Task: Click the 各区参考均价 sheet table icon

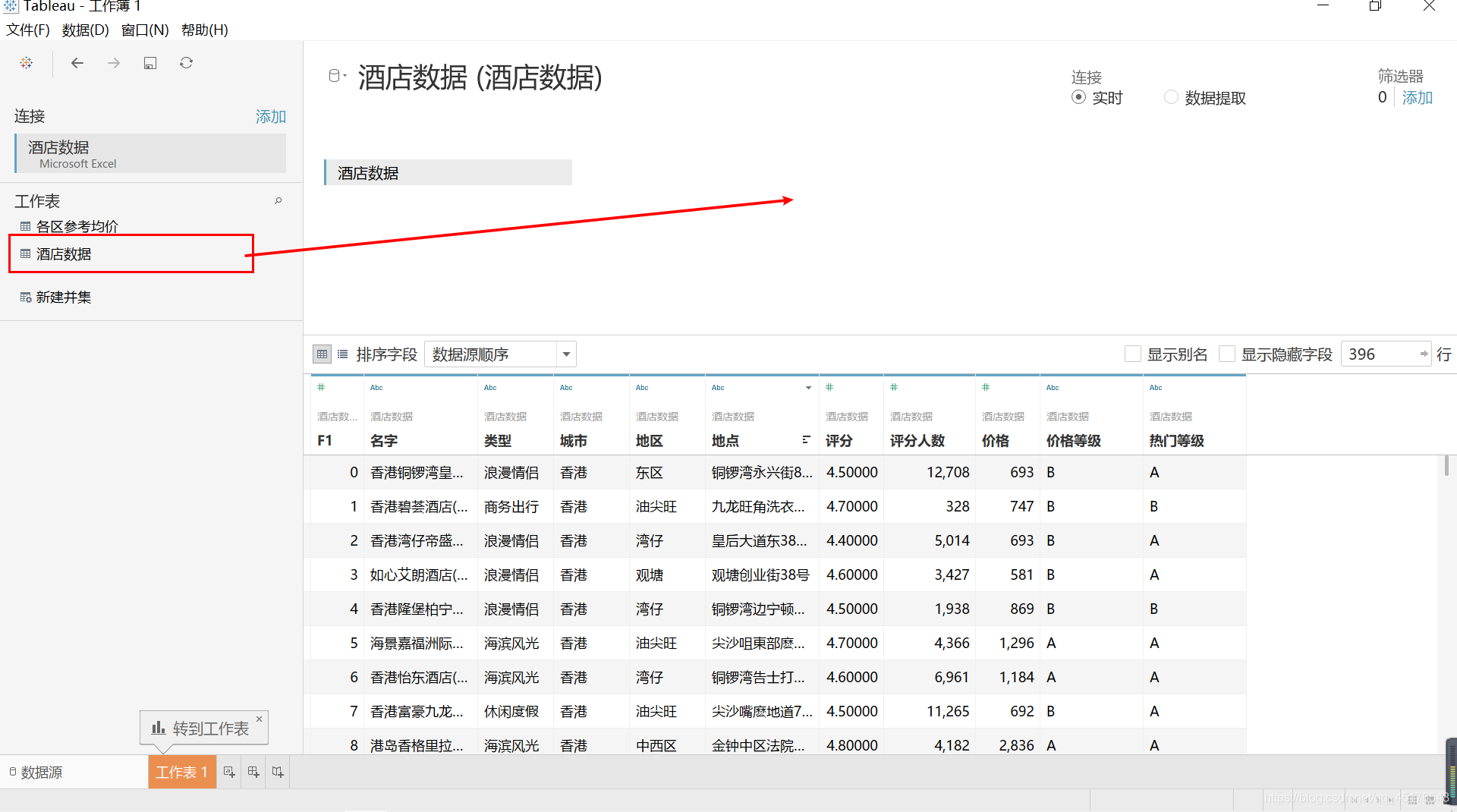Action: [26, 226]
